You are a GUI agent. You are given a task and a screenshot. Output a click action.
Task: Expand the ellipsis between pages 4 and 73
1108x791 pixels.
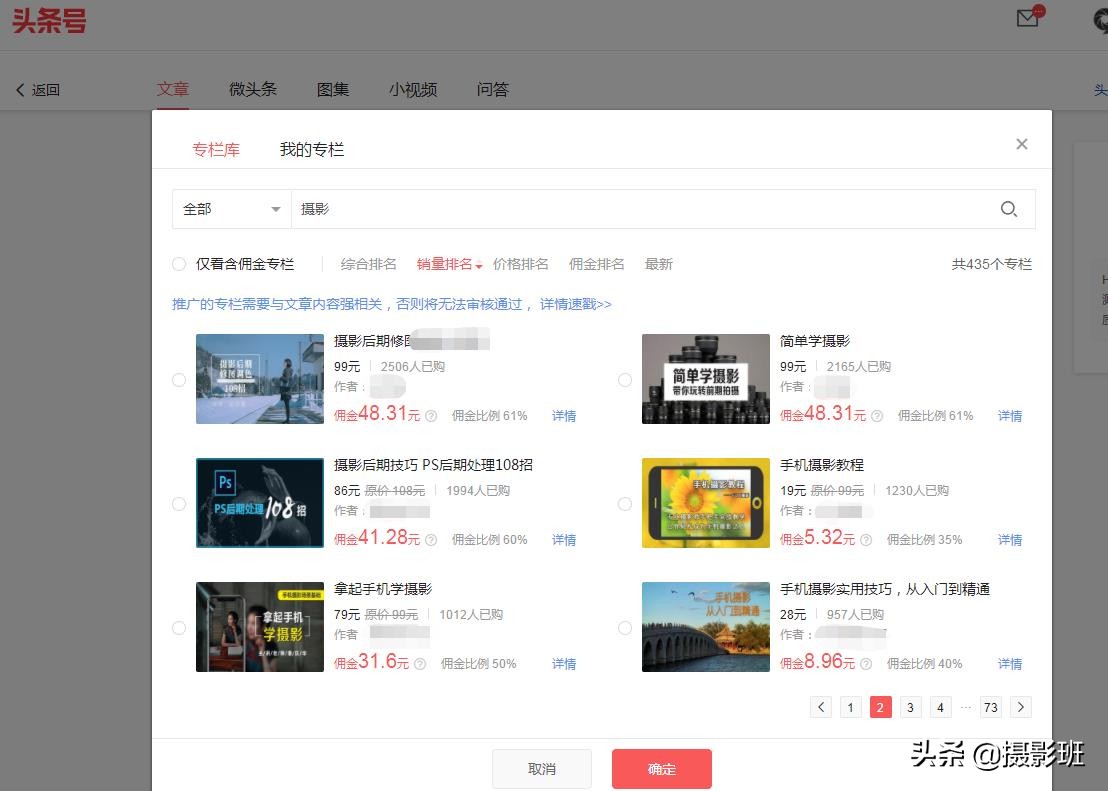coord(966,707)
